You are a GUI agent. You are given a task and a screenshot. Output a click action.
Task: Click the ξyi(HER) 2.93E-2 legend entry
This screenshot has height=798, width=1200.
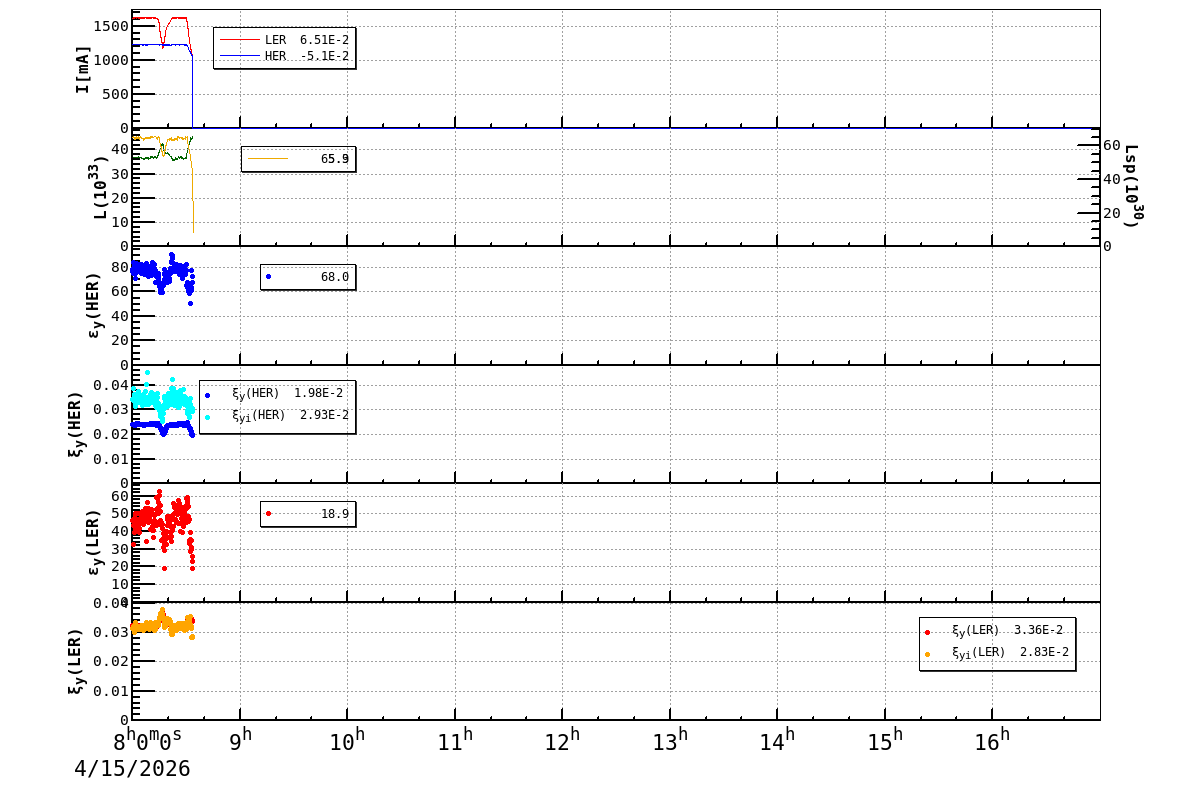pyautogui.click(x=277, y=415)
